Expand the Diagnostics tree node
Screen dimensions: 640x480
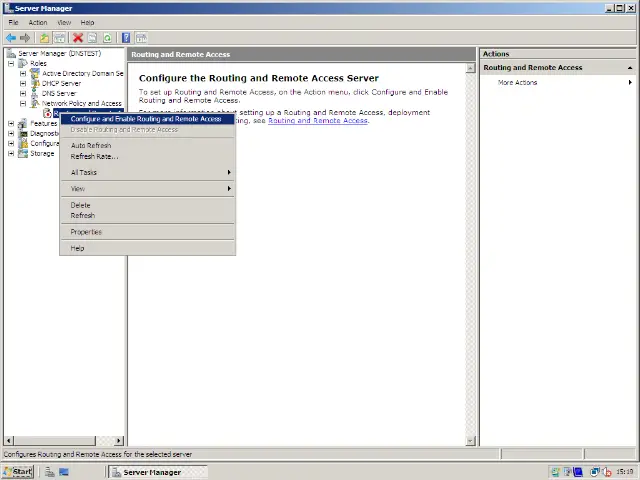tap(11, 133)
